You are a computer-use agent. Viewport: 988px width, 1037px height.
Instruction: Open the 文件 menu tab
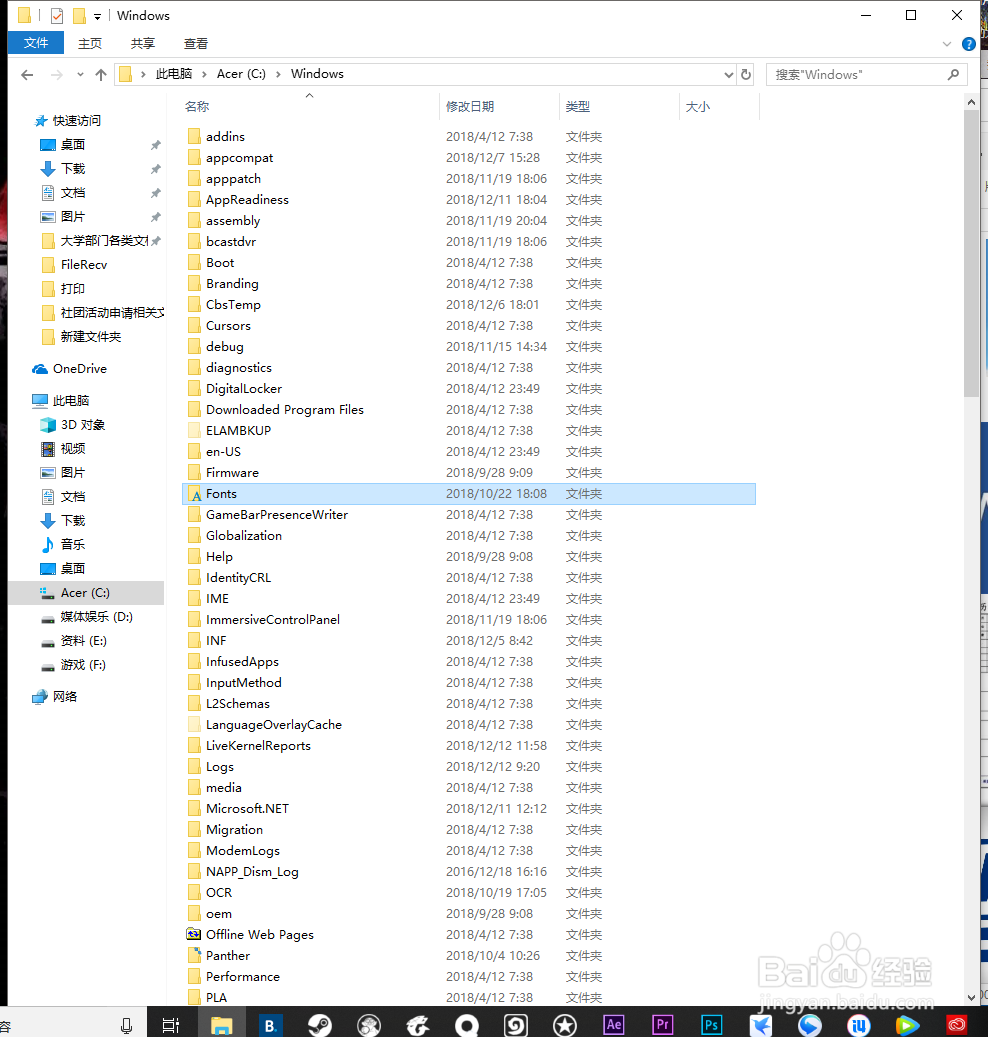click(x=36, y=43)
